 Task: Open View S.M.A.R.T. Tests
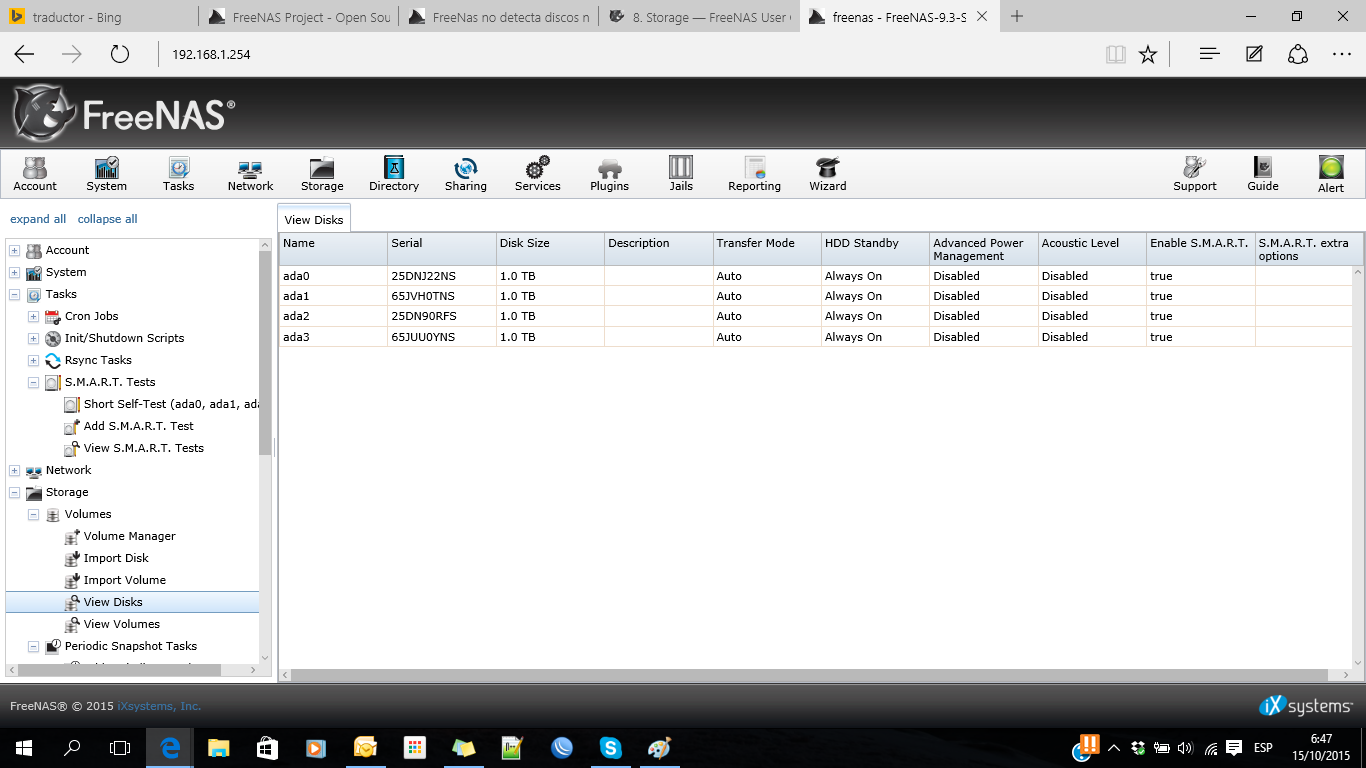pos(143,448)
